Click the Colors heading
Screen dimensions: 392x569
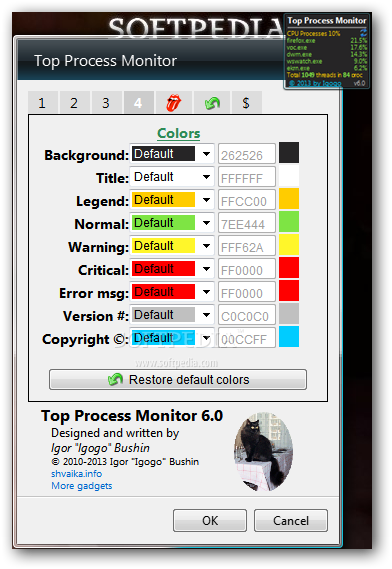(179, 133)
